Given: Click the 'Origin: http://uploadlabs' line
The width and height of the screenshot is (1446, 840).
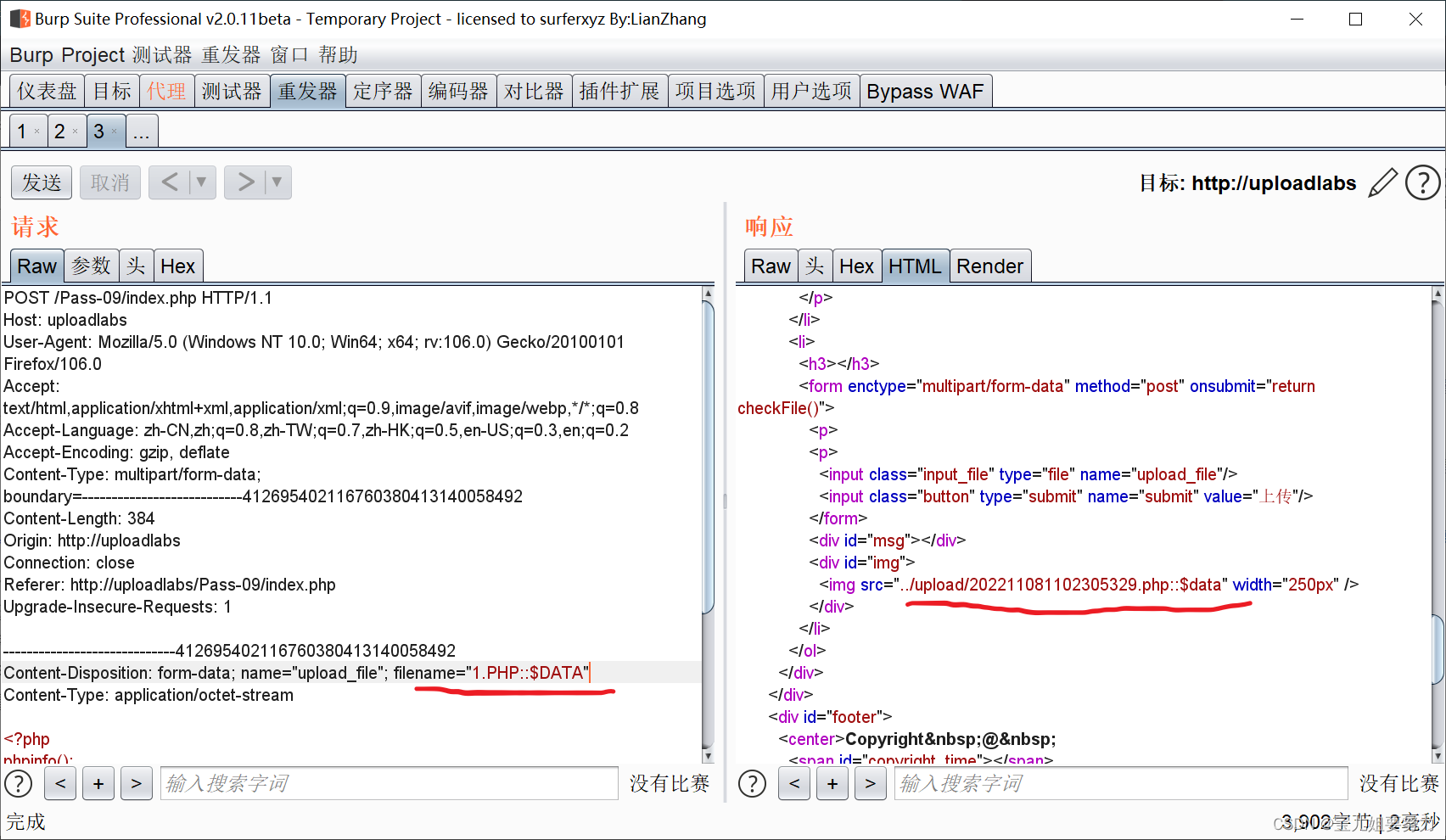Looking at the screenshot, I should 92,540.
